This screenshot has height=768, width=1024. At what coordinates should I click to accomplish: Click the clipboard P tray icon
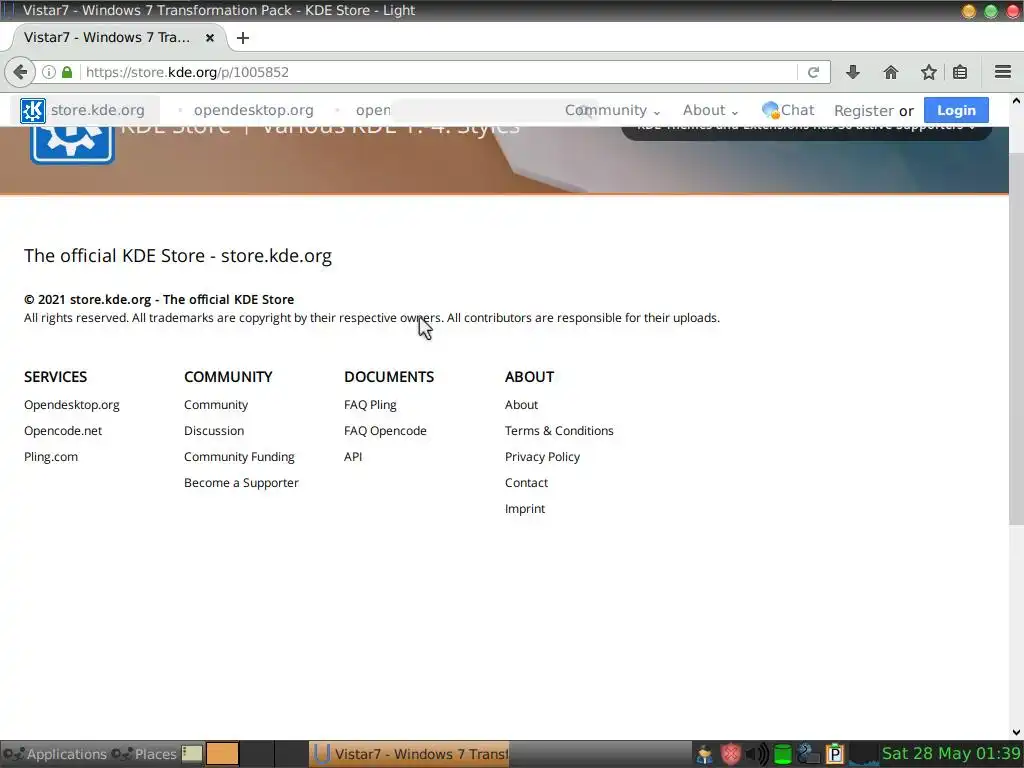[835, 754]
